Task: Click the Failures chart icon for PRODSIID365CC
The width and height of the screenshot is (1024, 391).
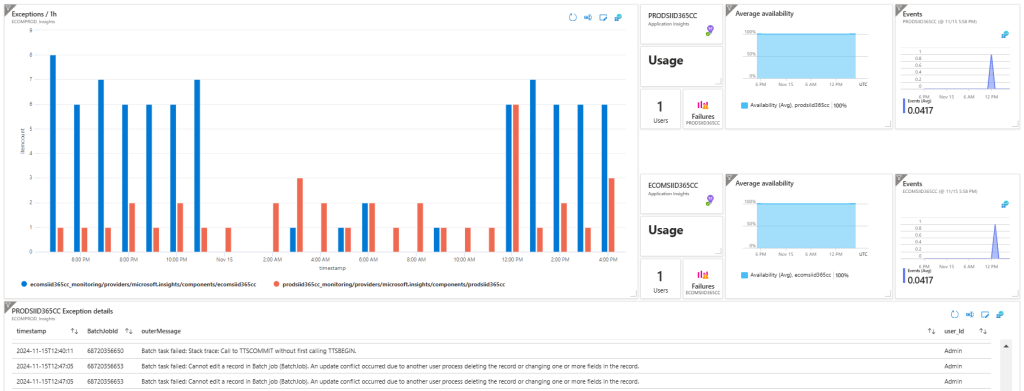Action: click(x=703, y=104)
